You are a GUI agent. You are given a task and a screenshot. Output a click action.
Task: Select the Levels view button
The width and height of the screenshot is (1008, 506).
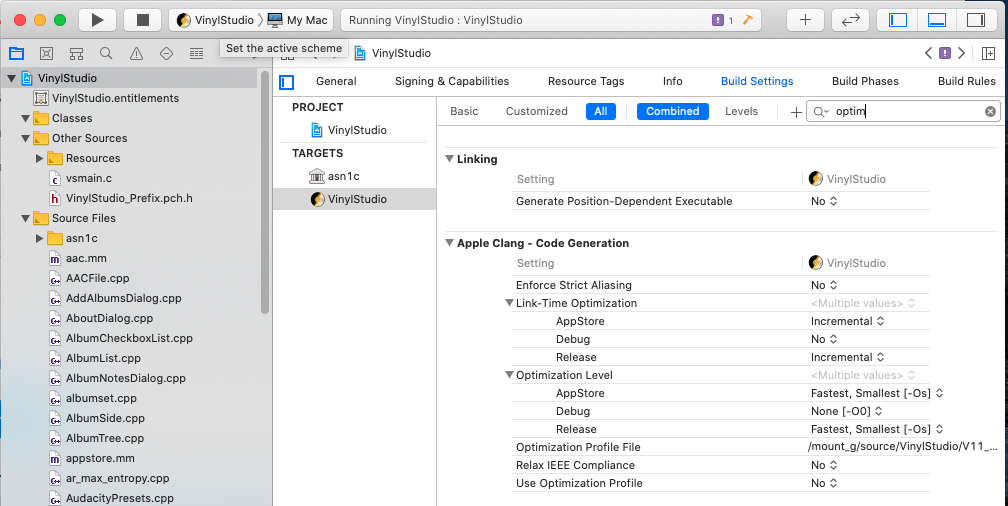point(741,111)
